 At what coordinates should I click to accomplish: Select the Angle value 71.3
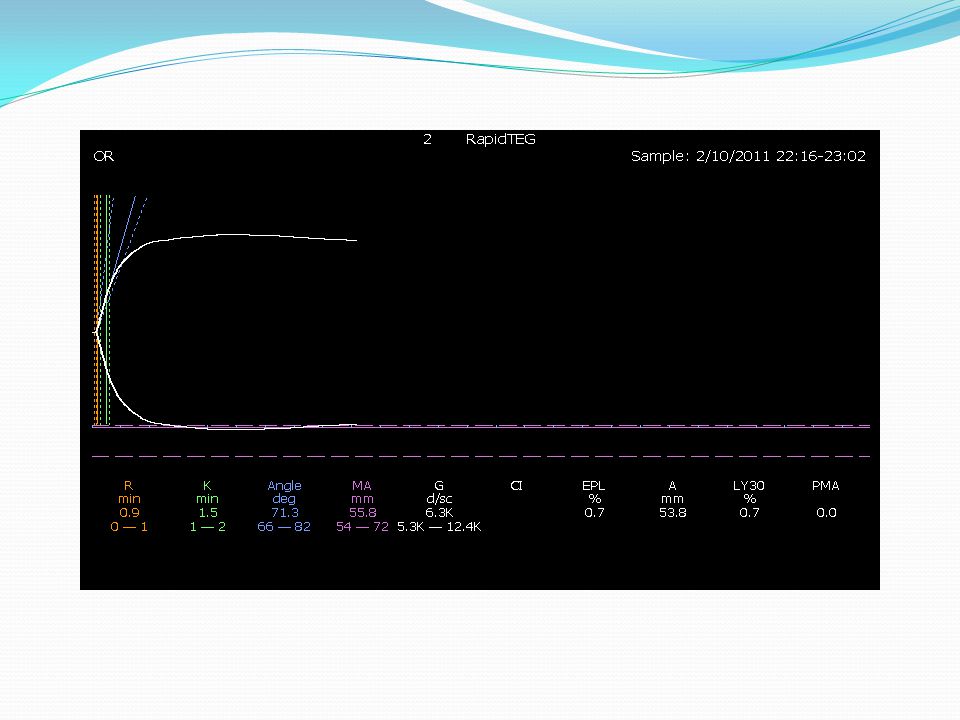285,512
